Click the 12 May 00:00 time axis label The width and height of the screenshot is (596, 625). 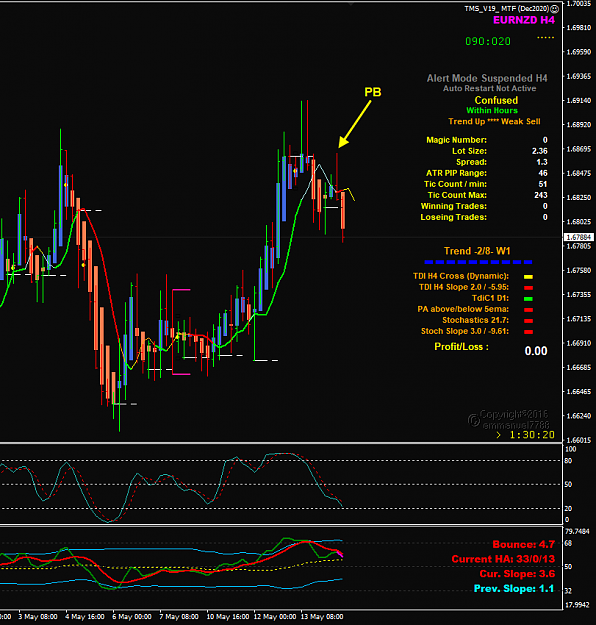(275, 617)
